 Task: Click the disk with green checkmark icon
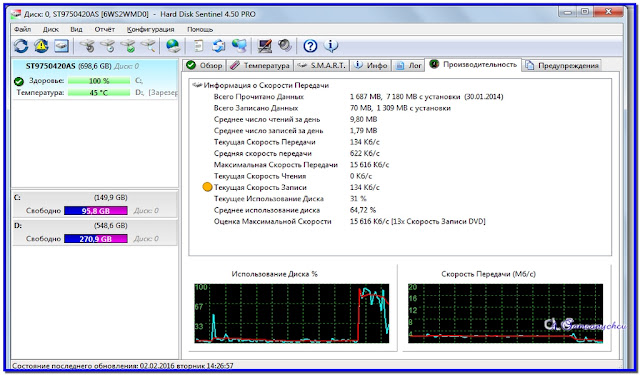[128, 46]
